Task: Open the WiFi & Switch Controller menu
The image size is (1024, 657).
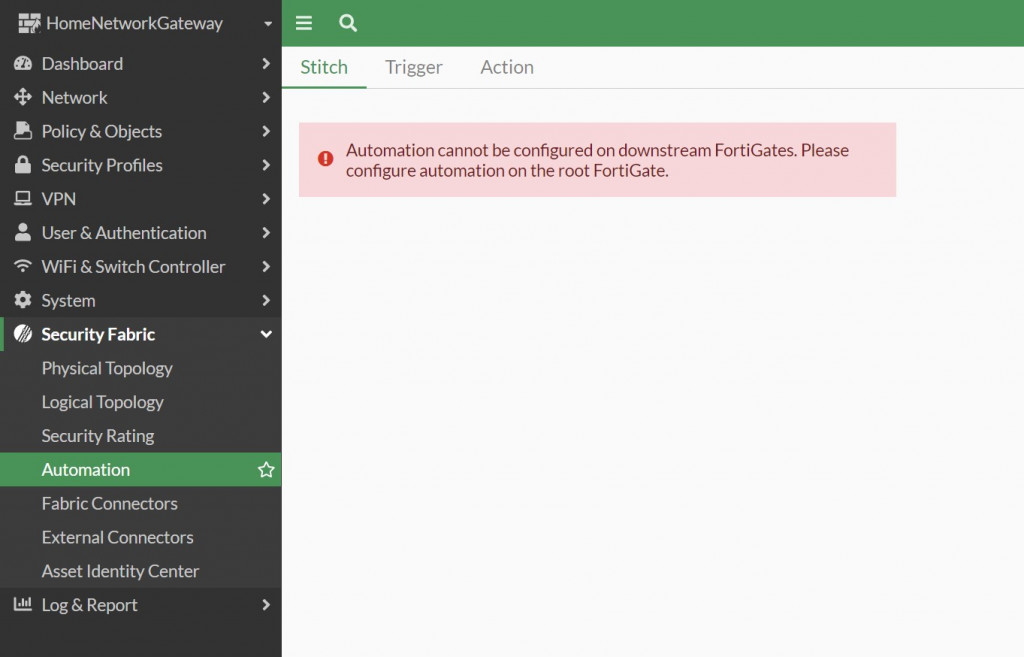Action: coord(140,266)
